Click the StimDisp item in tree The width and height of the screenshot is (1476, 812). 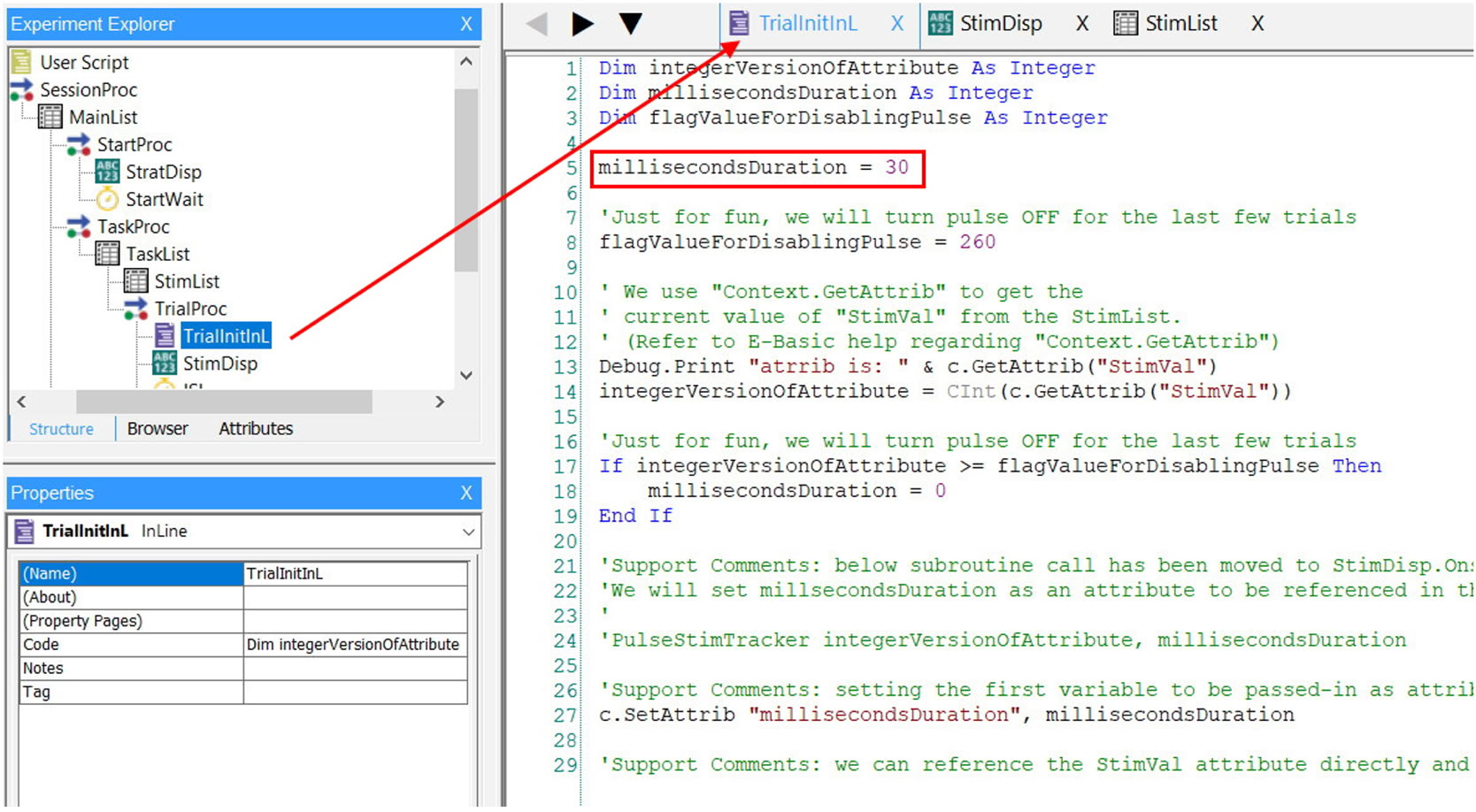[x=219, y=364]
